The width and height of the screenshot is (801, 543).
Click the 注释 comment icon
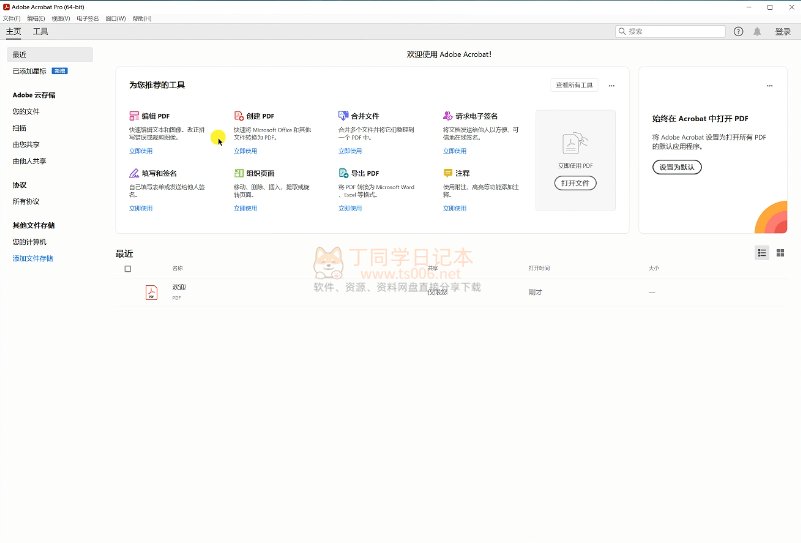pyautogui.click(x=447, y=173)
